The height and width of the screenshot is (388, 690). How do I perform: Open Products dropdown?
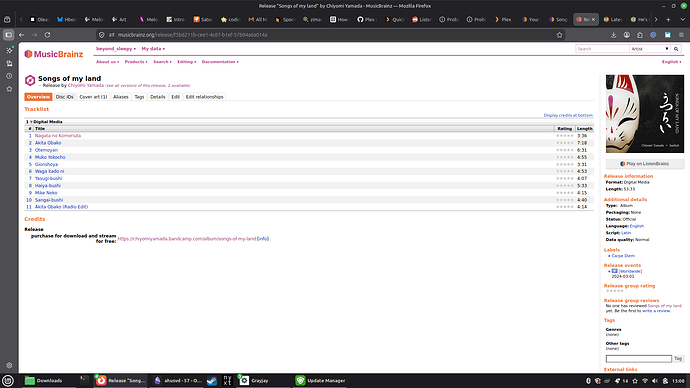point(136,62)
